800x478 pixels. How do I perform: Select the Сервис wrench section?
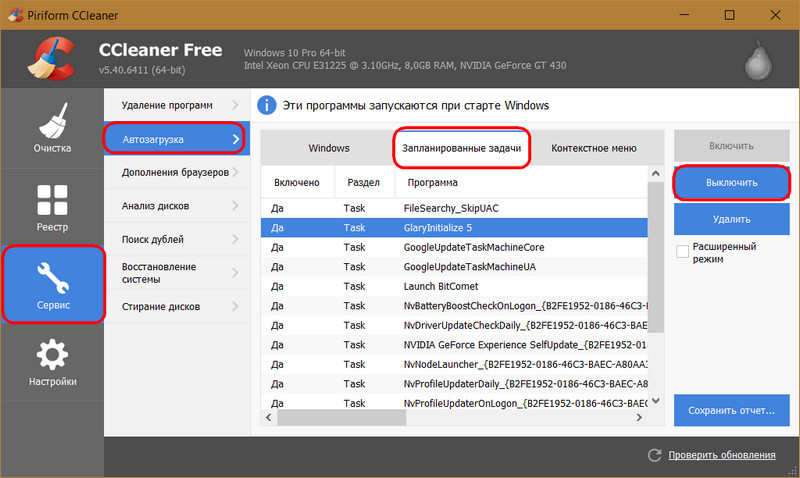point(52,284)
